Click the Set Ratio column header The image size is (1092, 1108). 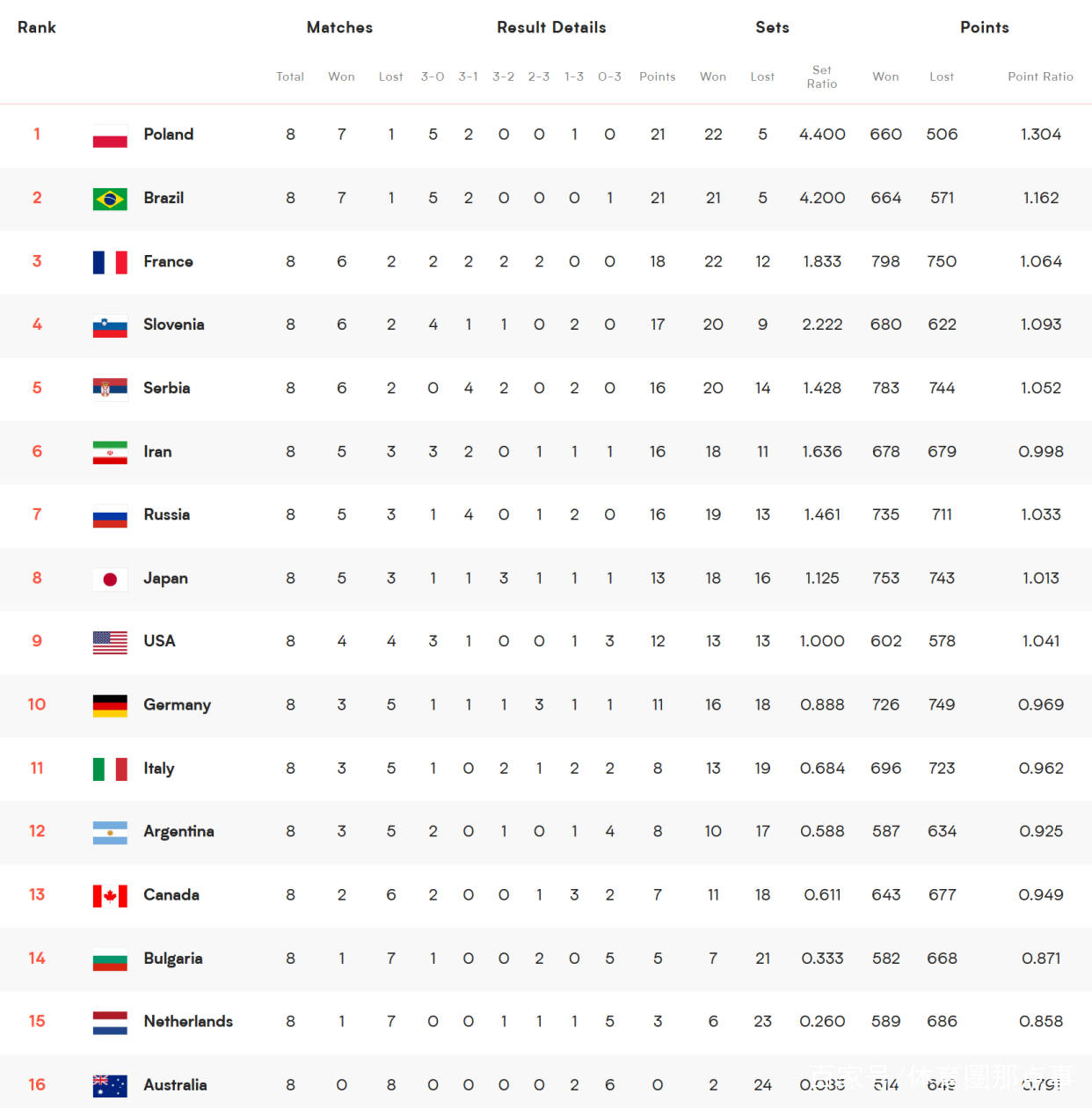(x=822, y=77)
